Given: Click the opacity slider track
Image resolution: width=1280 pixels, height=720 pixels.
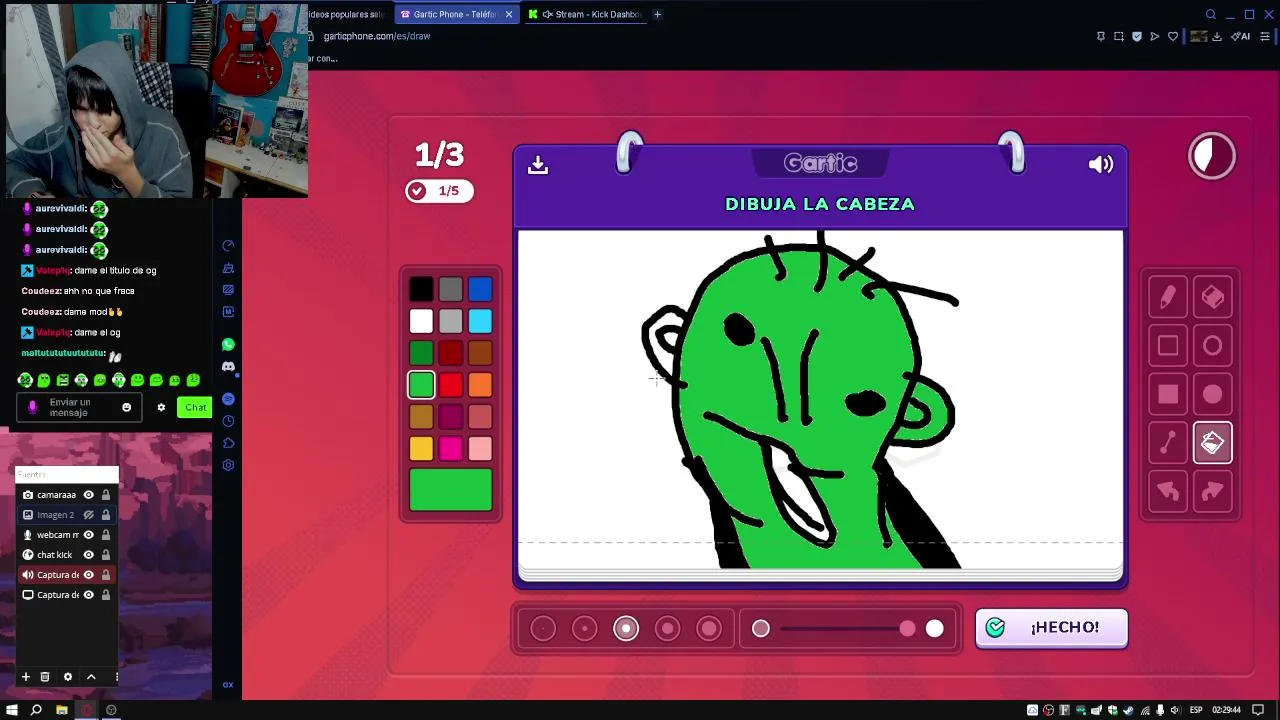Looking at the screenshot, I should [x=846, y=628].
